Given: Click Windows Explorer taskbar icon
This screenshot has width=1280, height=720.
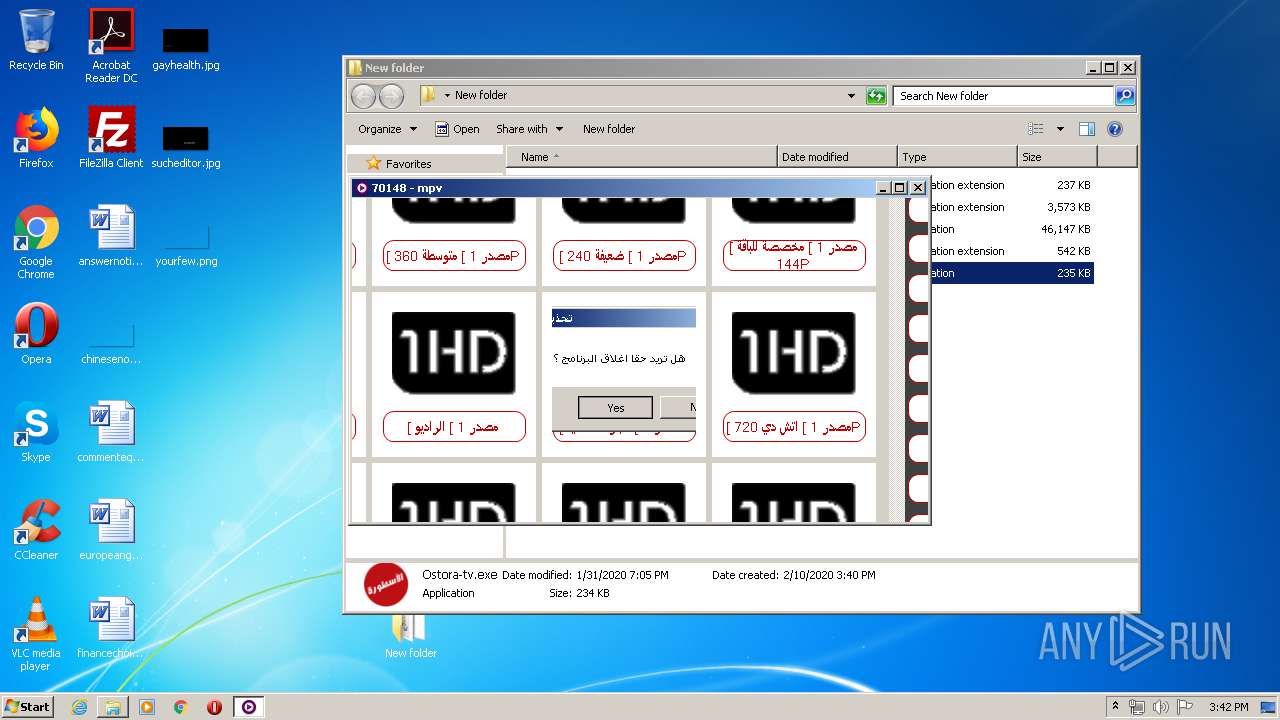Looking at the screenshot, I should (x=113, y=707).
